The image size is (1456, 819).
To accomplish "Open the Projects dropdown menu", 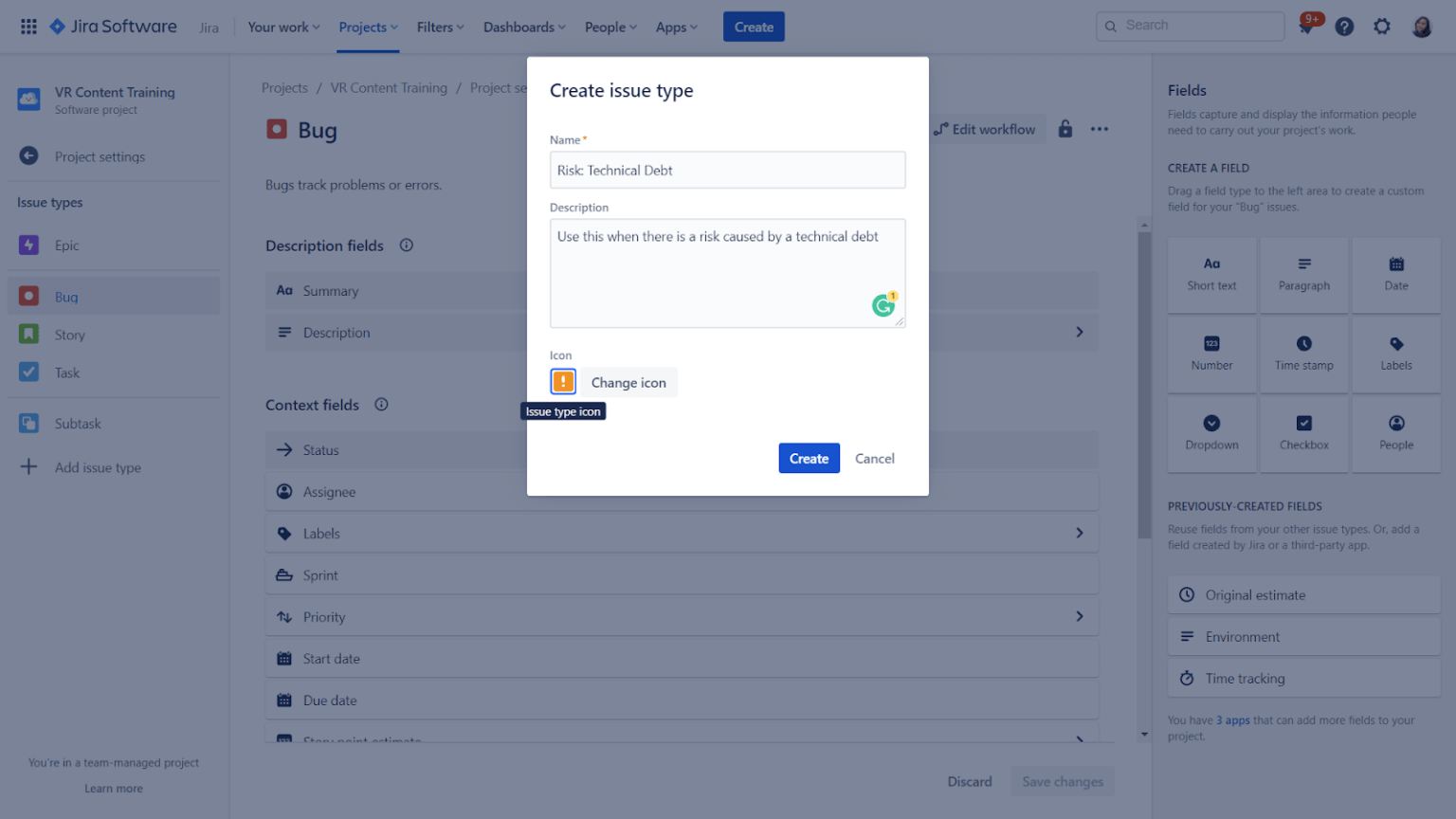I will 368,27.
